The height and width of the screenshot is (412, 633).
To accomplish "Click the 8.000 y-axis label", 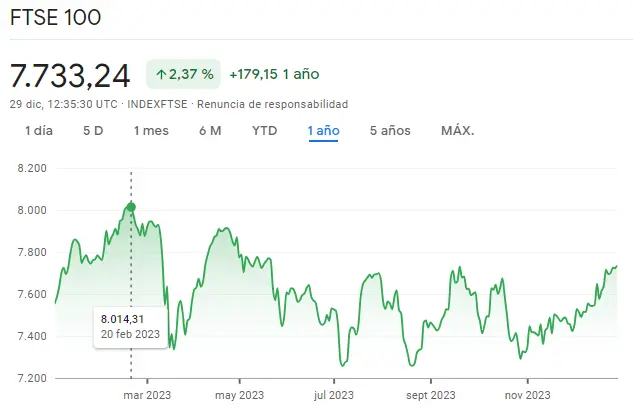I will coord(32,210).
